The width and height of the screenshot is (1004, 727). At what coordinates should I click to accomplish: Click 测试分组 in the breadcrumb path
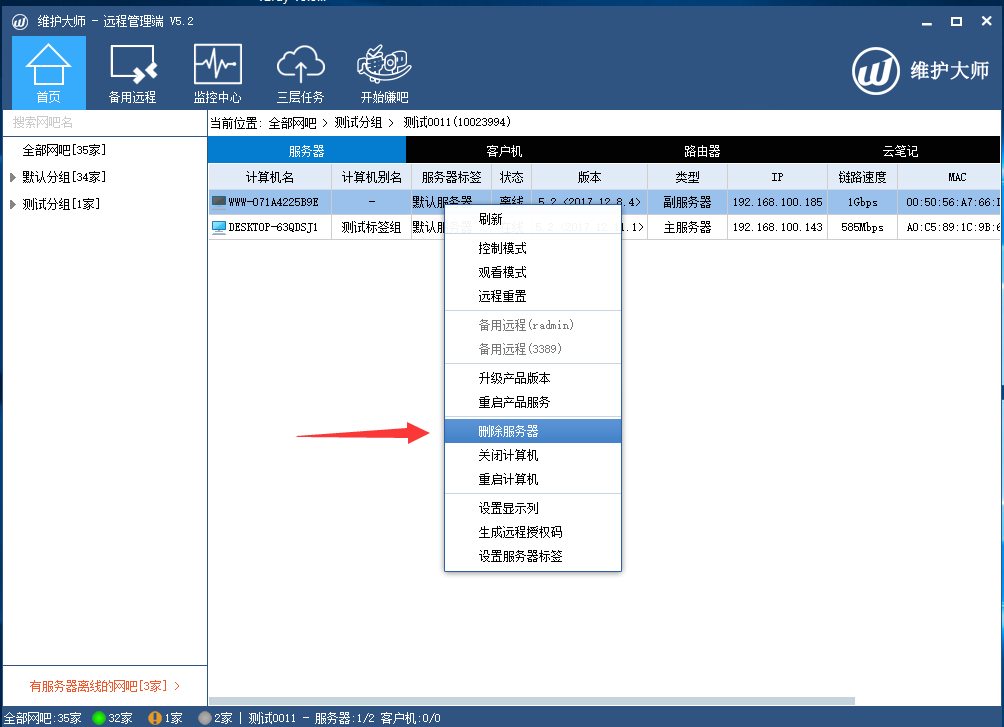click(359, 122)
